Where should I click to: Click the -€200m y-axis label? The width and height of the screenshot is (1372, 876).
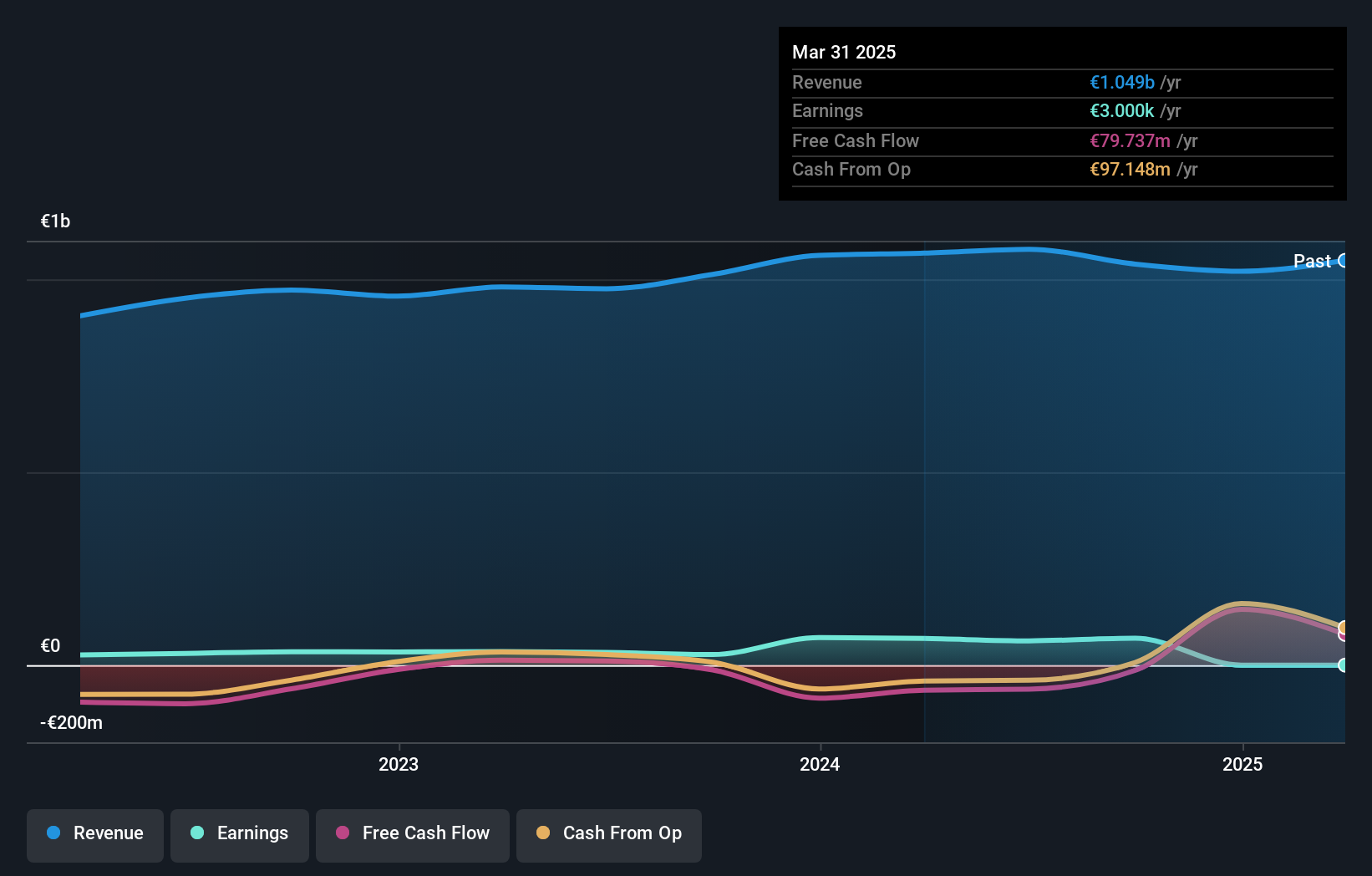[x=72, y=722]
